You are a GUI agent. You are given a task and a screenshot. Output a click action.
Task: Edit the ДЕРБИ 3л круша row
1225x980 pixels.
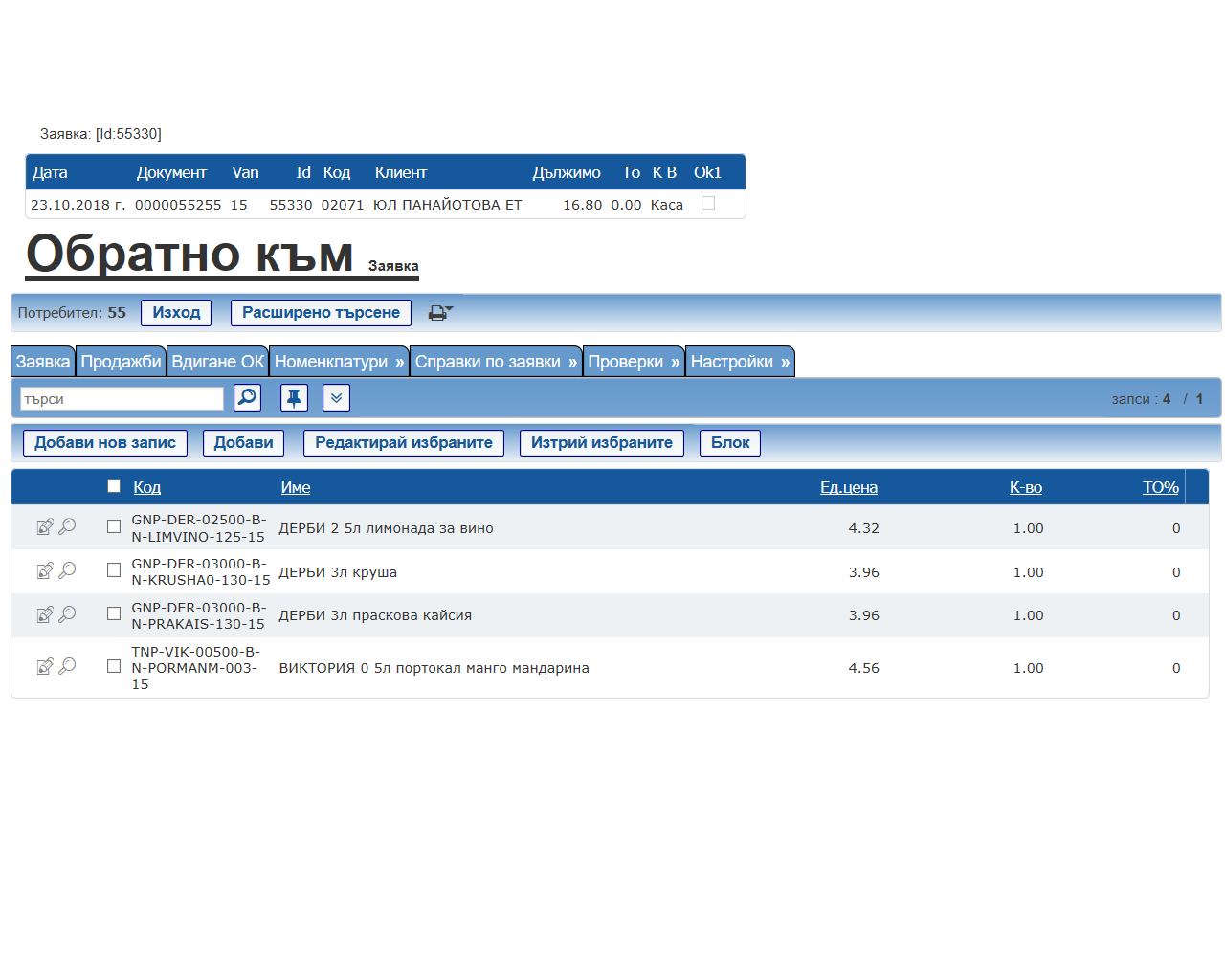pos(44,571)
